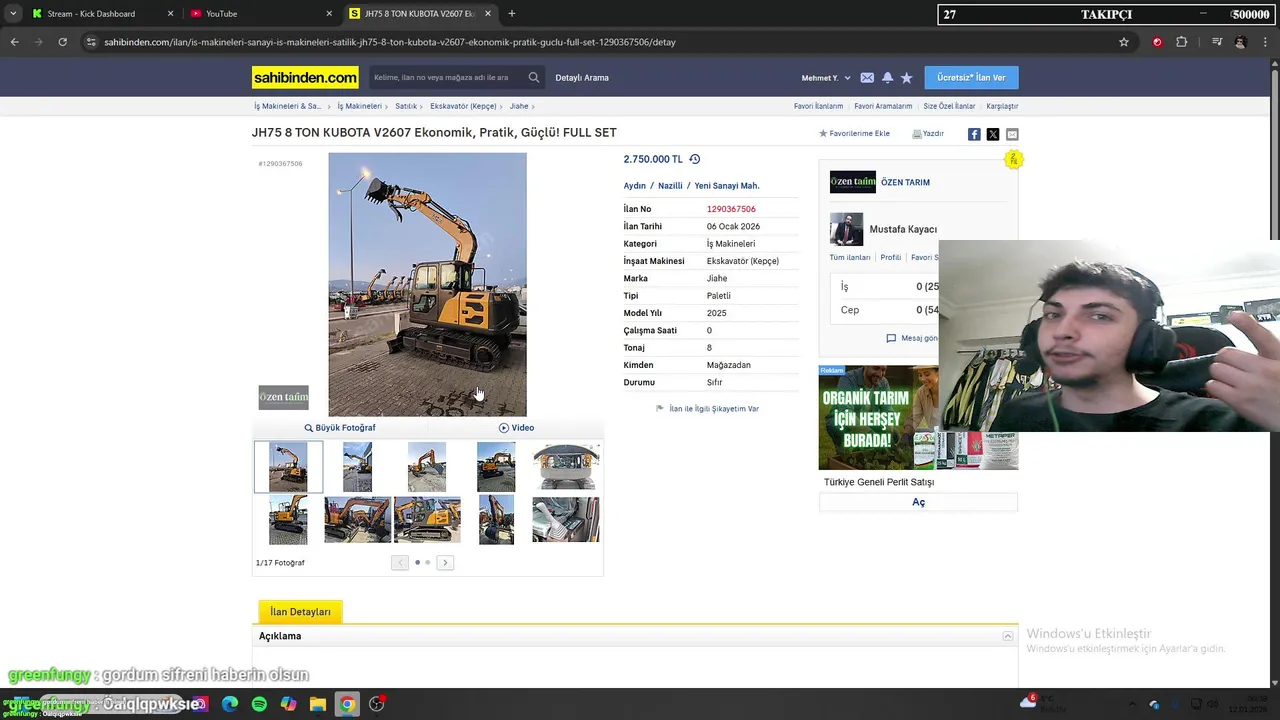Open the browser extensions puzzle icon
This screenshot has width=1280, height=720.
1182,42
